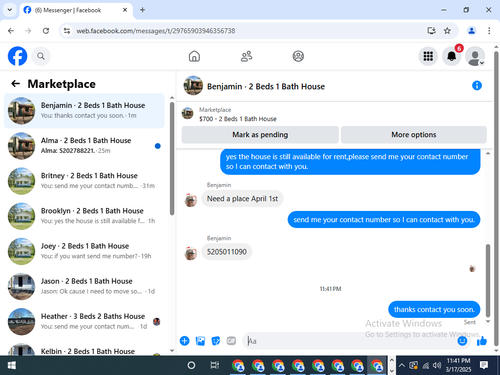
Task: Send a thumbs up like
Action: pyautogui.click(x=482, y=341)
